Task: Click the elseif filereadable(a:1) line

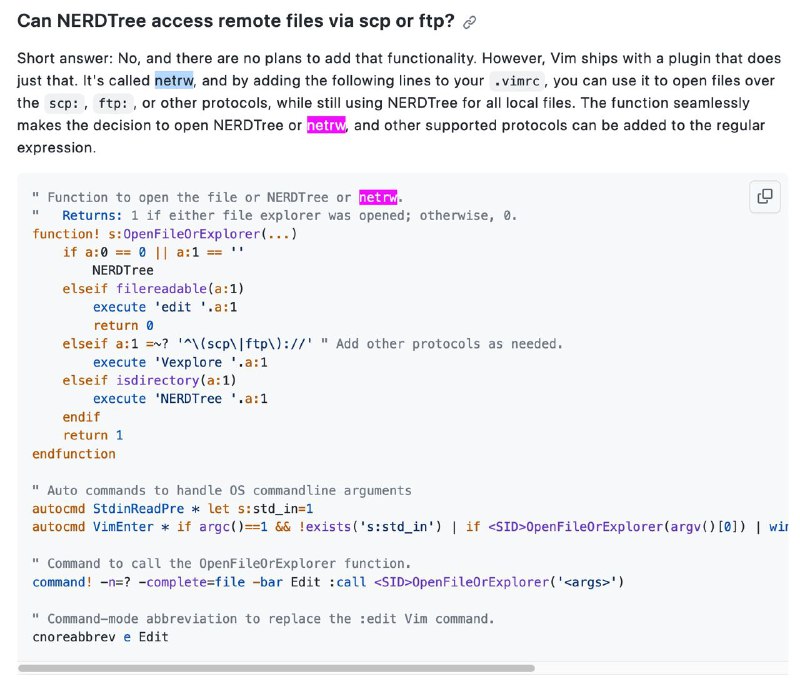Action: click(x=153, y=289)
